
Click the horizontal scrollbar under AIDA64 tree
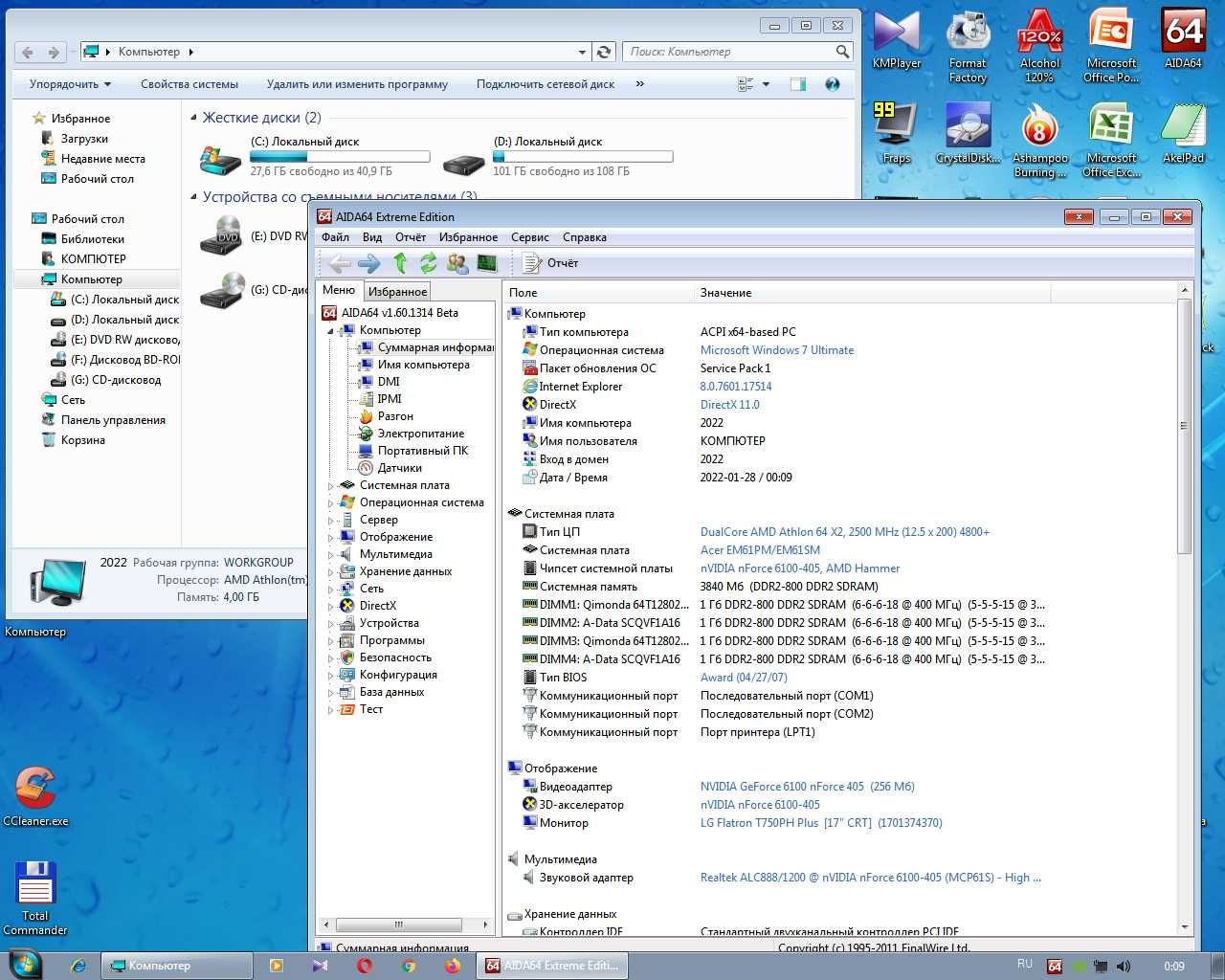tap(398, 924)
